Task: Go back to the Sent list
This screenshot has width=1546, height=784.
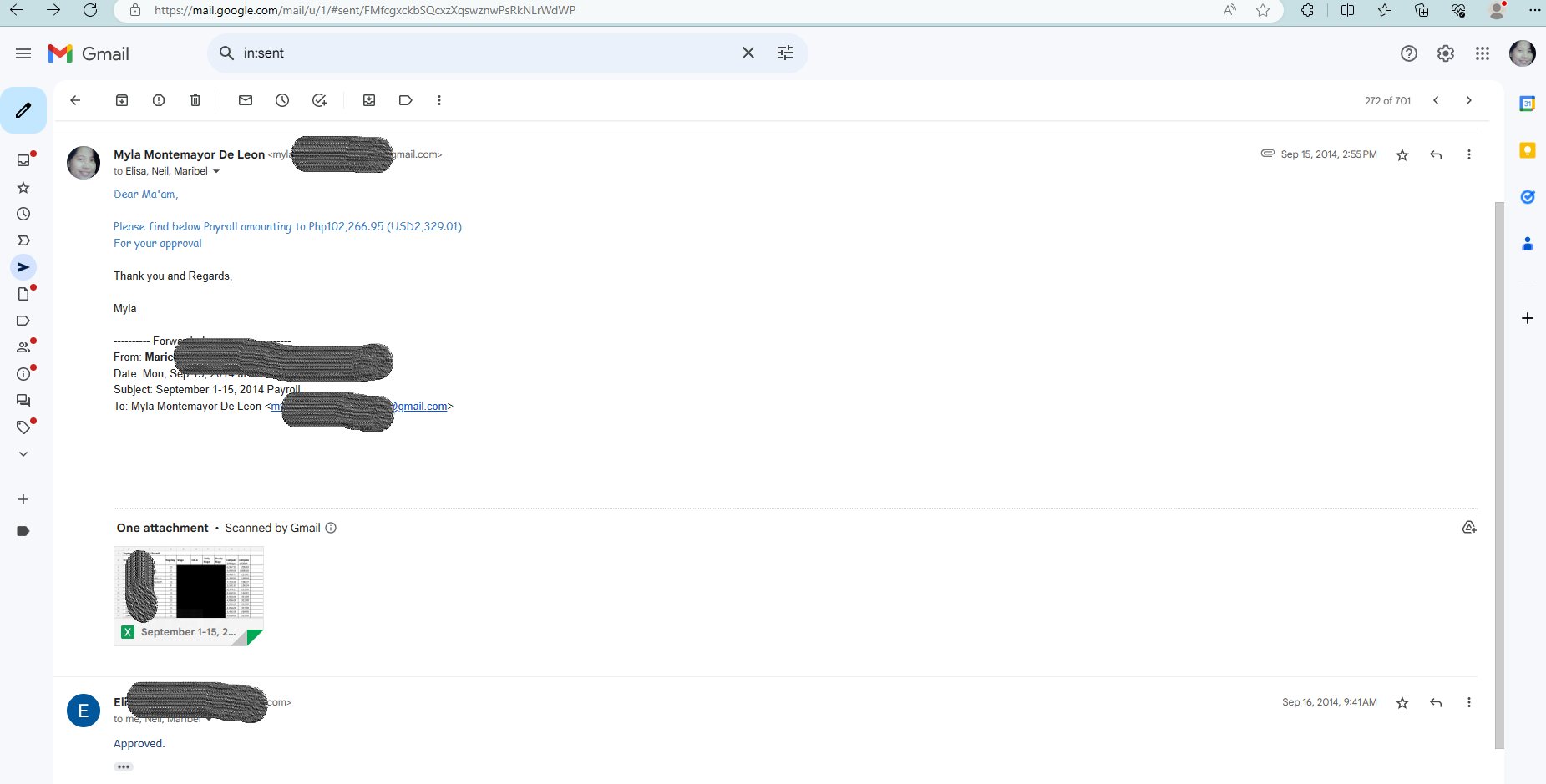Action: [75, 100]
